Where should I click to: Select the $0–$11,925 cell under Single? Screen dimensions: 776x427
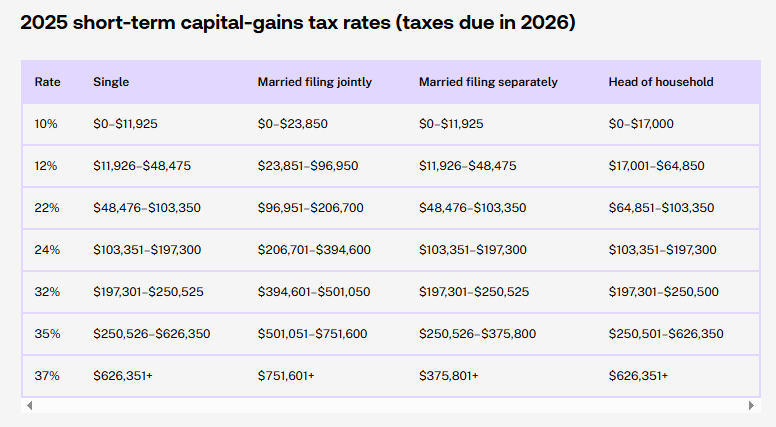point(125,124)
